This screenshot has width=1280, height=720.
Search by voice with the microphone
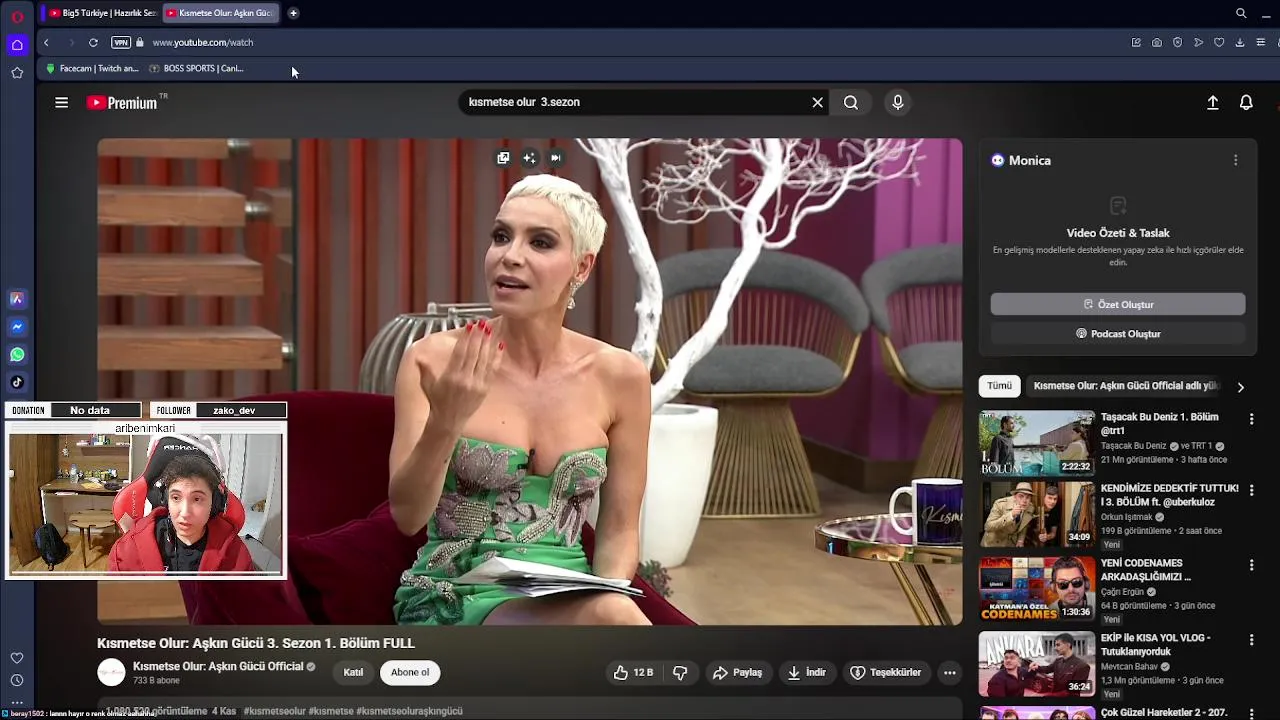coord(898,102)
